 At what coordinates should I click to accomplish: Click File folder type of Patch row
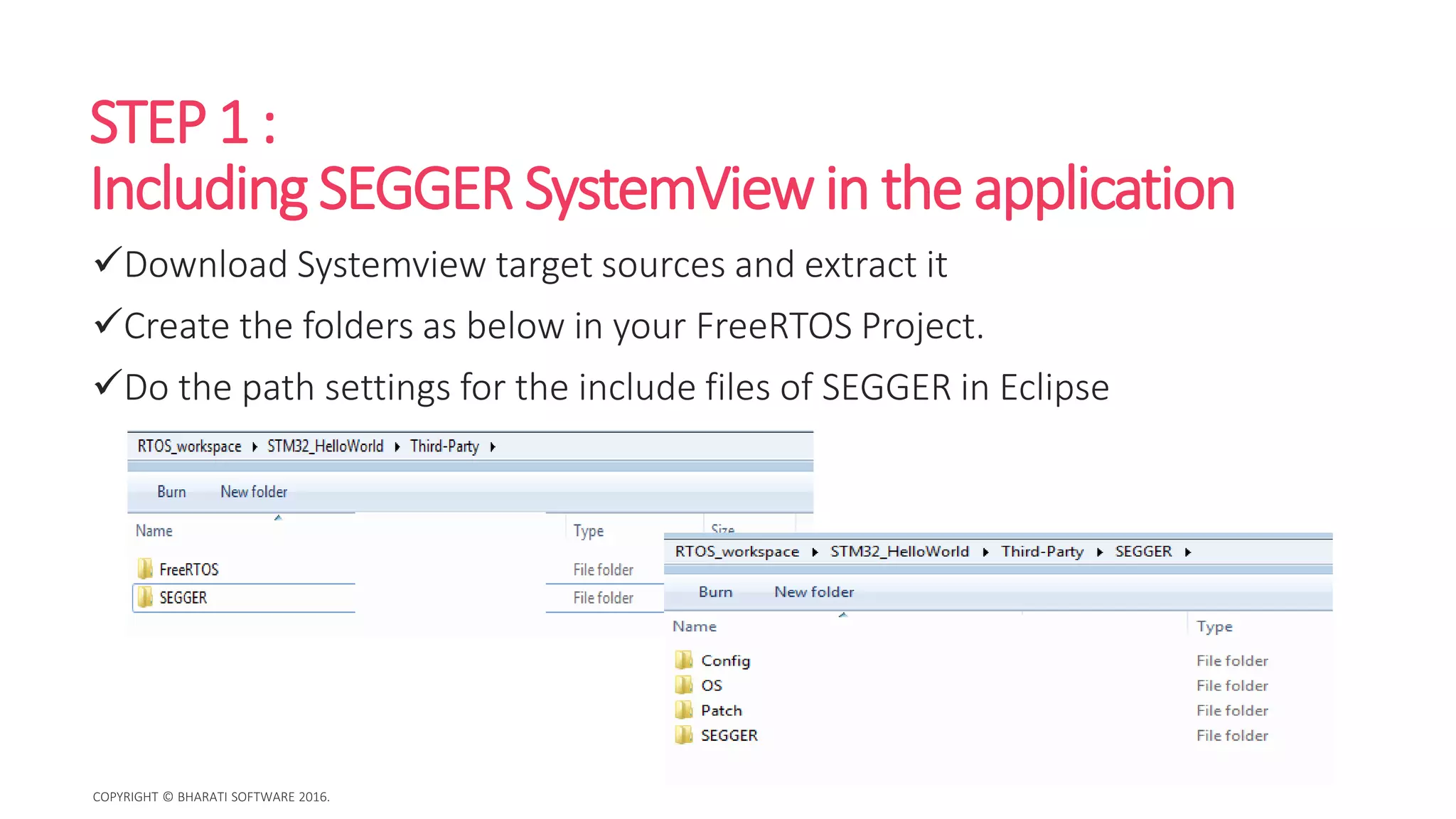point(1232,710)
